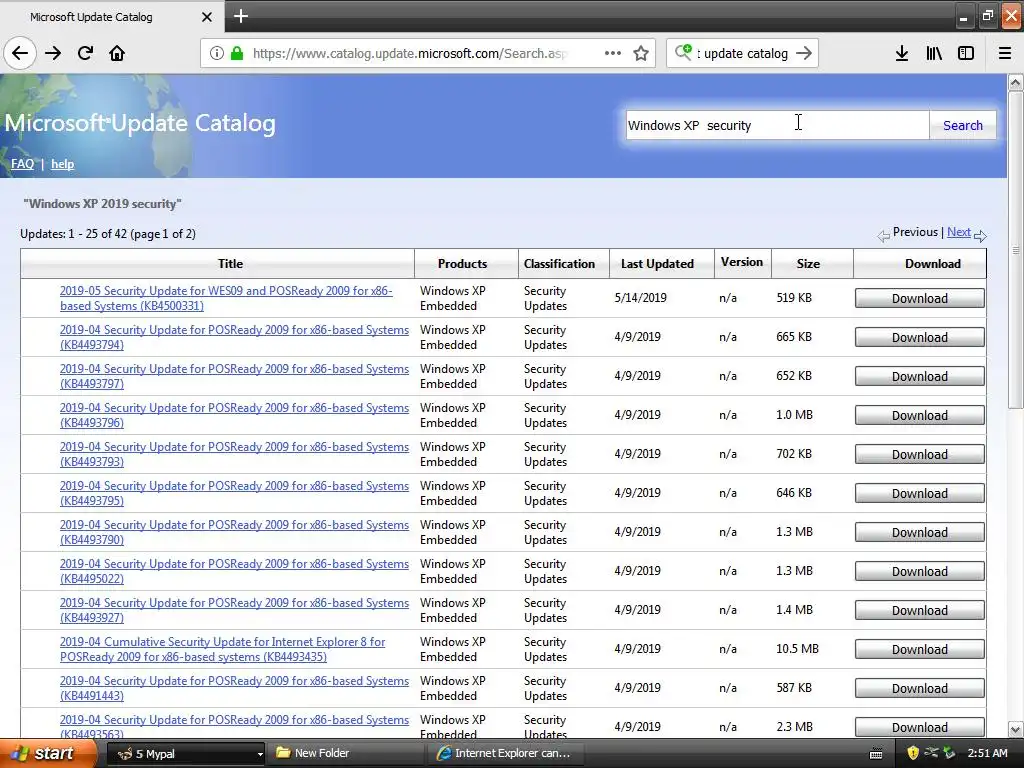Show site information icon in address bar
Screen dimensions: 1024x768
click(x=217, y=53)
